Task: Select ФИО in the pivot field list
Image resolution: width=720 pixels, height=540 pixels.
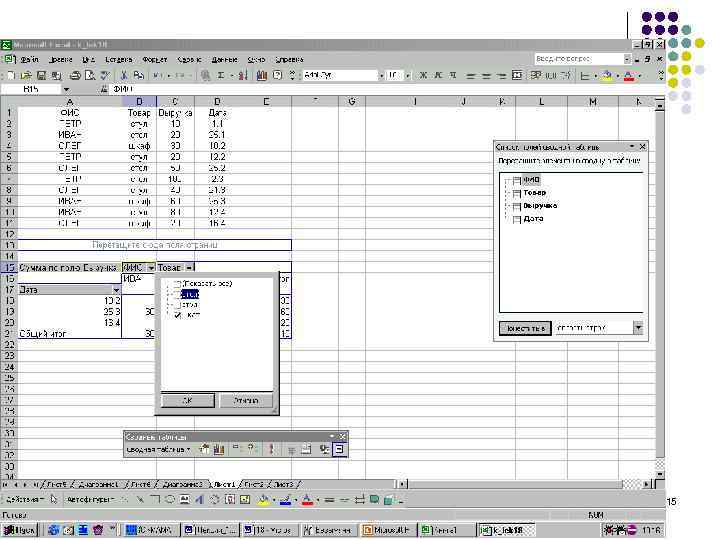Action: (531, 180)
